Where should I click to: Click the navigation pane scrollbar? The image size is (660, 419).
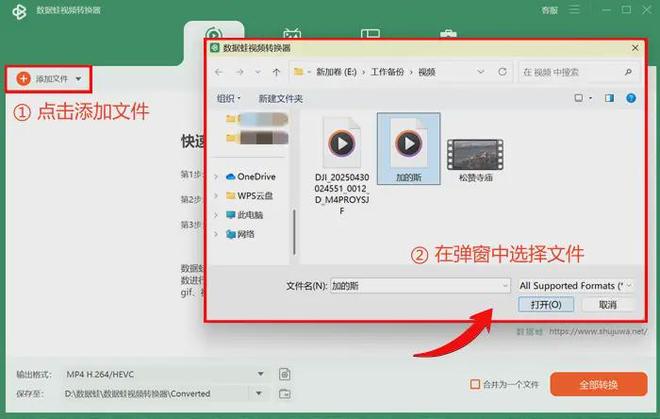point(294,232)
